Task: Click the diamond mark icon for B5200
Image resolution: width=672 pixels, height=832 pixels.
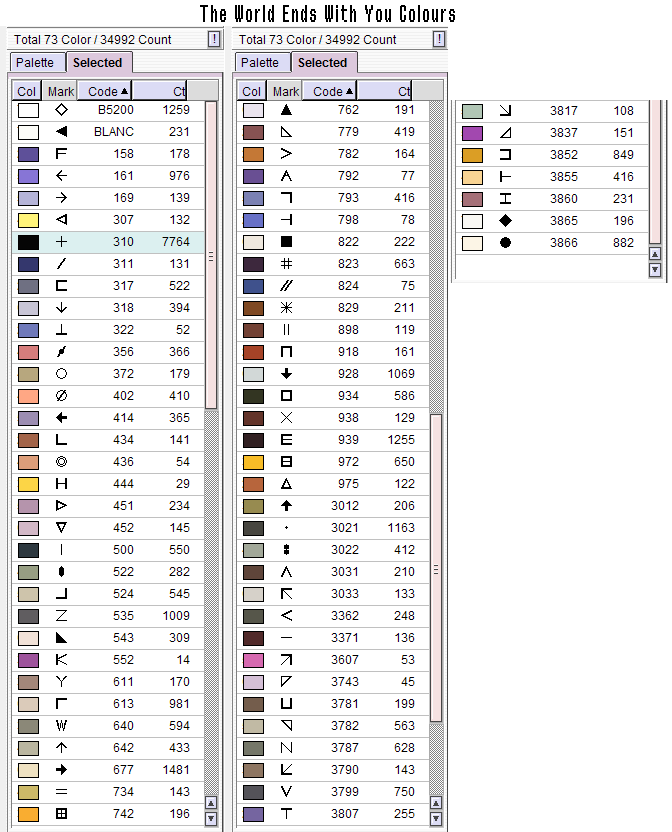Action: [x=62, y=110]
